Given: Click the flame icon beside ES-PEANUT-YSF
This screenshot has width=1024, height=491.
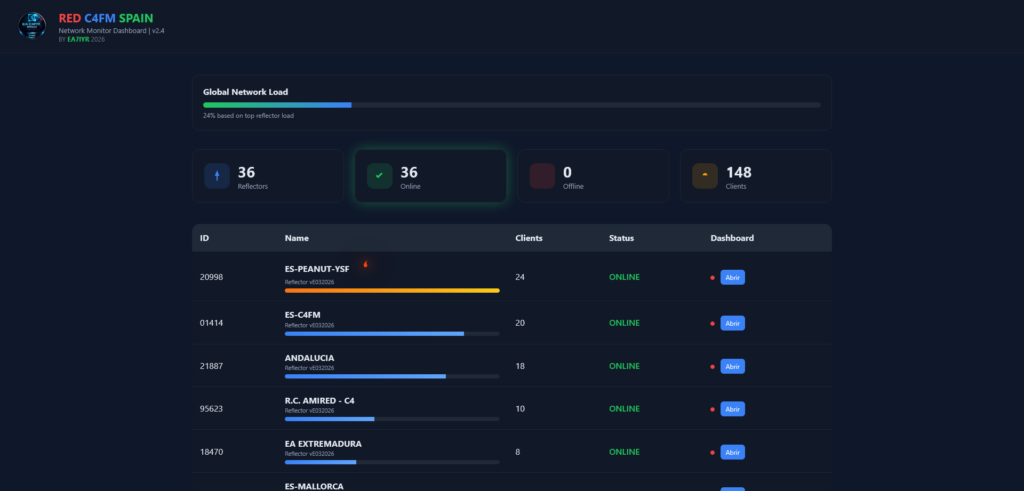Looking at the screenshot, I should pos(366,265).
